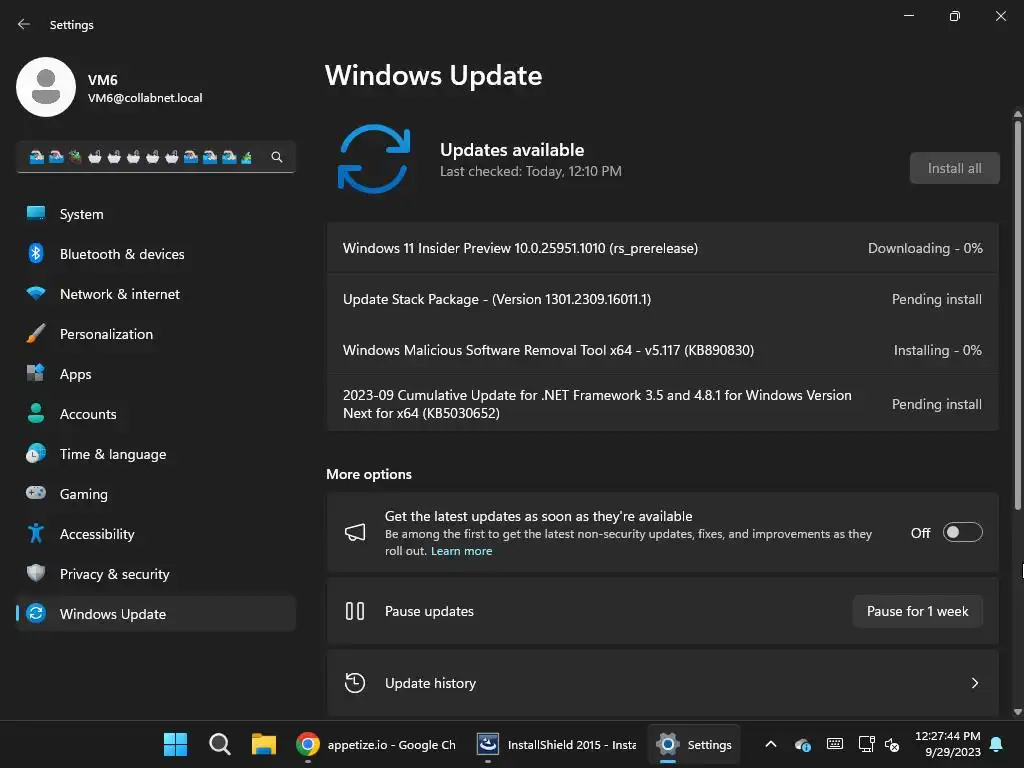This screenshot has width=1024, height=768.
Task: Click Windows 11 Insider Preview update row
Action: 662,248
